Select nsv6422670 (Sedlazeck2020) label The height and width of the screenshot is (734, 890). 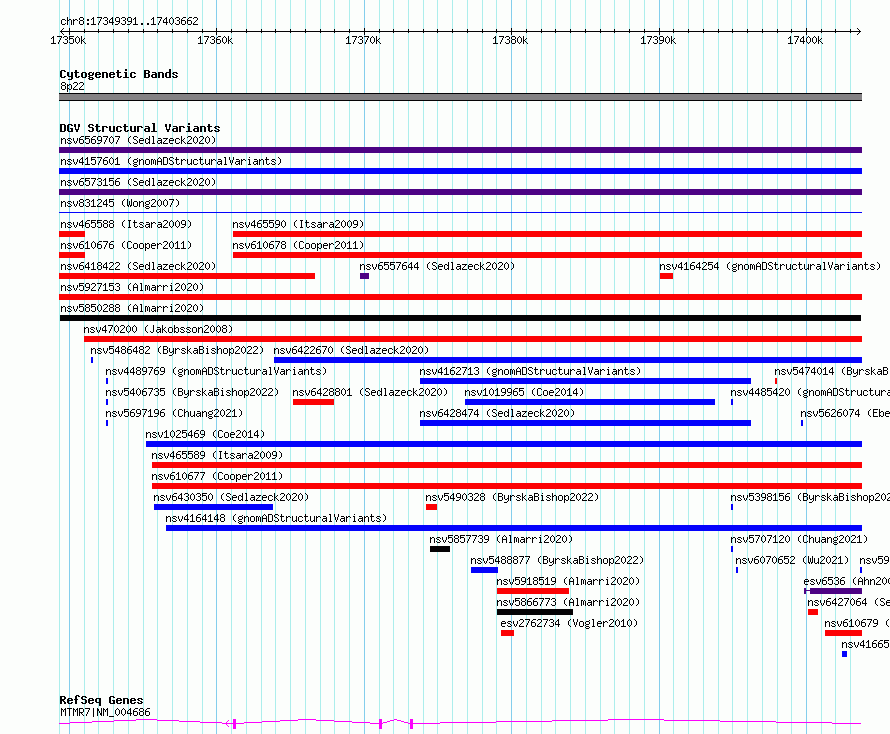[x=351, y=350]
